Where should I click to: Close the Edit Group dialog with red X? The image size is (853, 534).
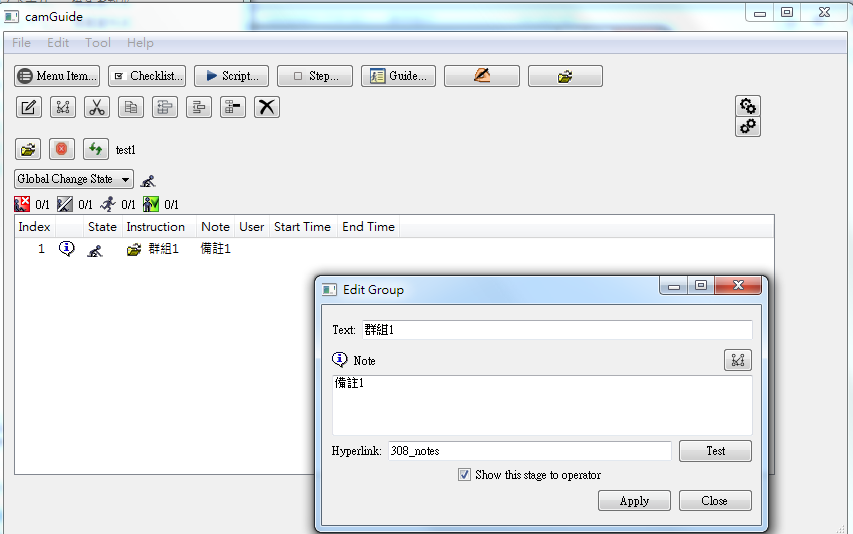coord(738,285)
